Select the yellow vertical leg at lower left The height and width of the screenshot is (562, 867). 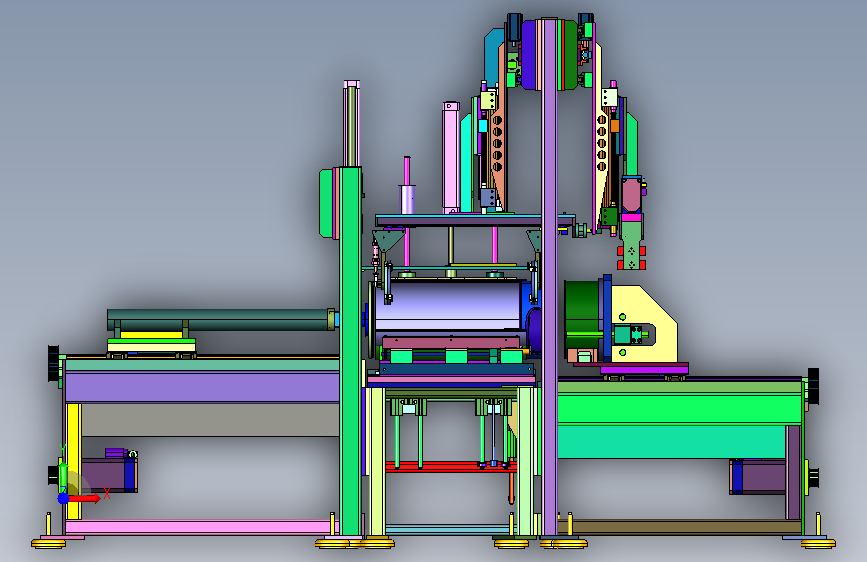pos(74,461)
